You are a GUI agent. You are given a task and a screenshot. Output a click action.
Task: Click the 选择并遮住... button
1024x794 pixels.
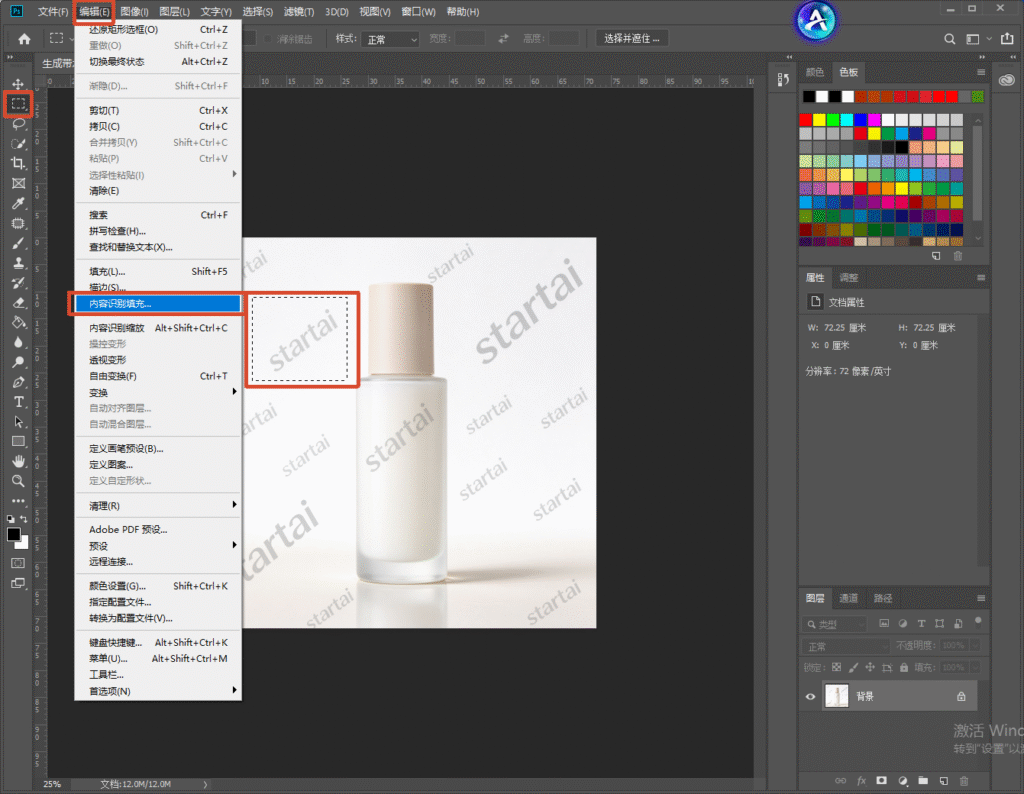632,39
